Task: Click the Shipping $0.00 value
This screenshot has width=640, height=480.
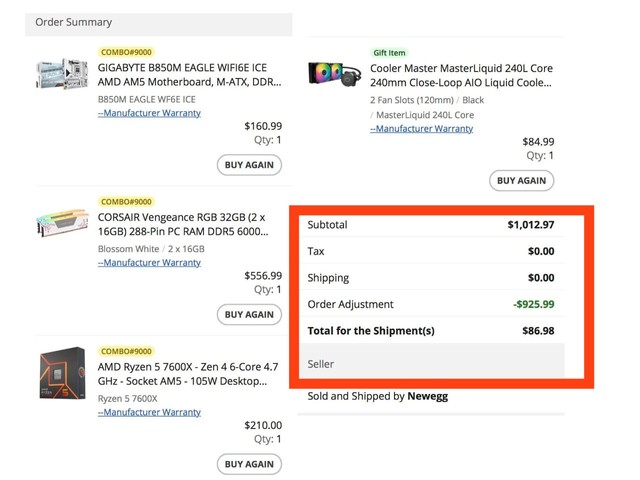Action: (x=541, y=278)
